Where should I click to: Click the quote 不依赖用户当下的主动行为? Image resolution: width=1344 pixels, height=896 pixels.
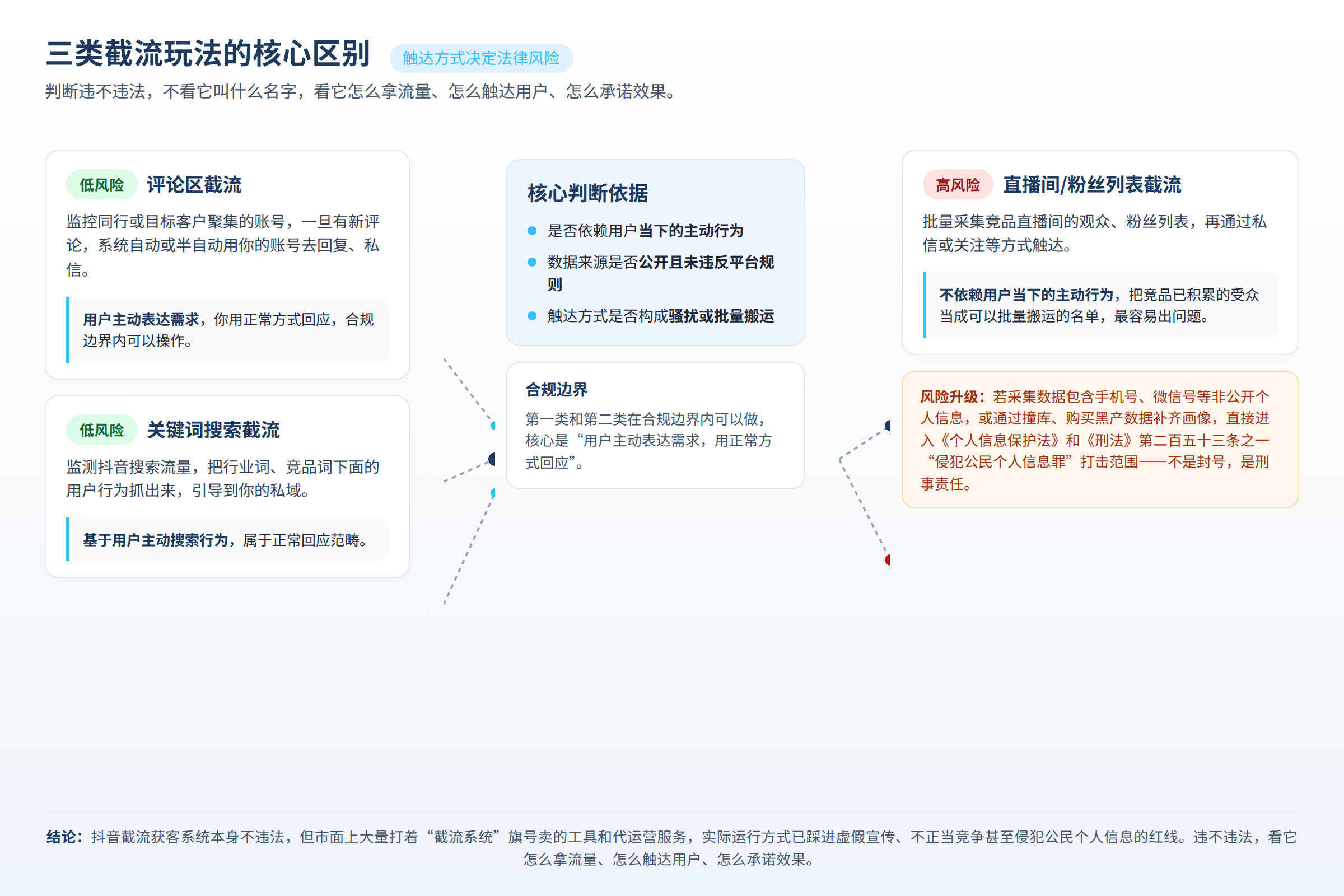(x=1100, y=305)
